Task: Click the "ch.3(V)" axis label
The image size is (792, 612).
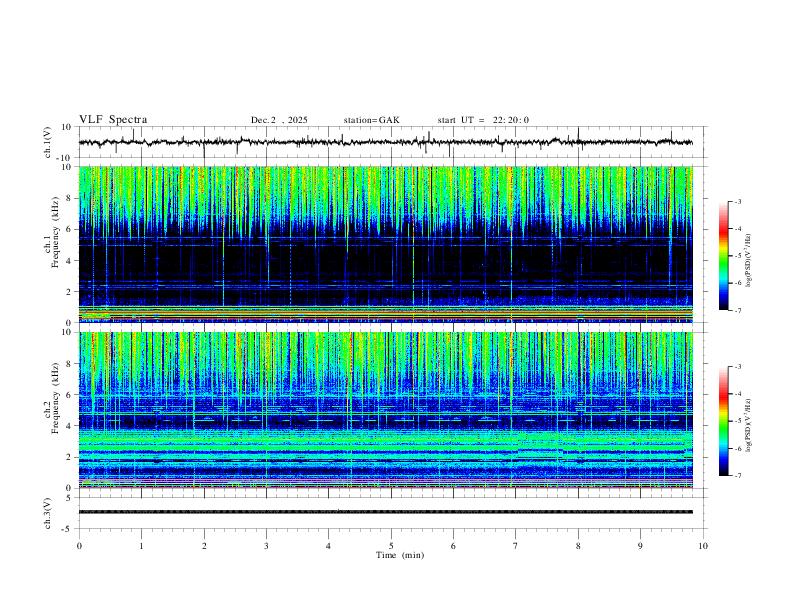Action: click(48, 513)
